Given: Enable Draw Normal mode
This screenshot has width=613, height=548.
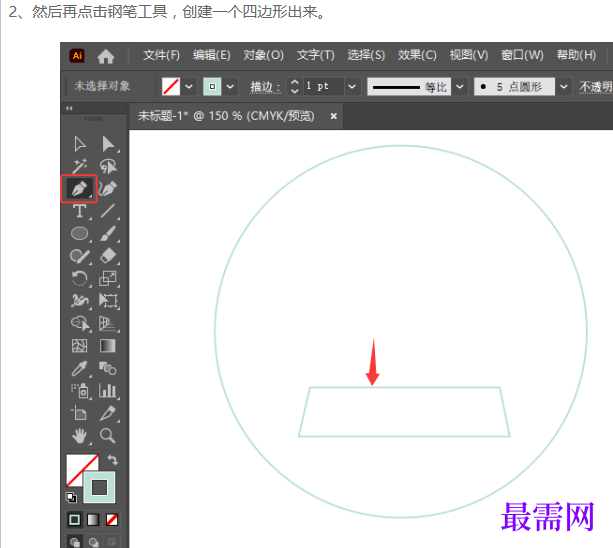Looking at the screenshot, I should point(75,542).
